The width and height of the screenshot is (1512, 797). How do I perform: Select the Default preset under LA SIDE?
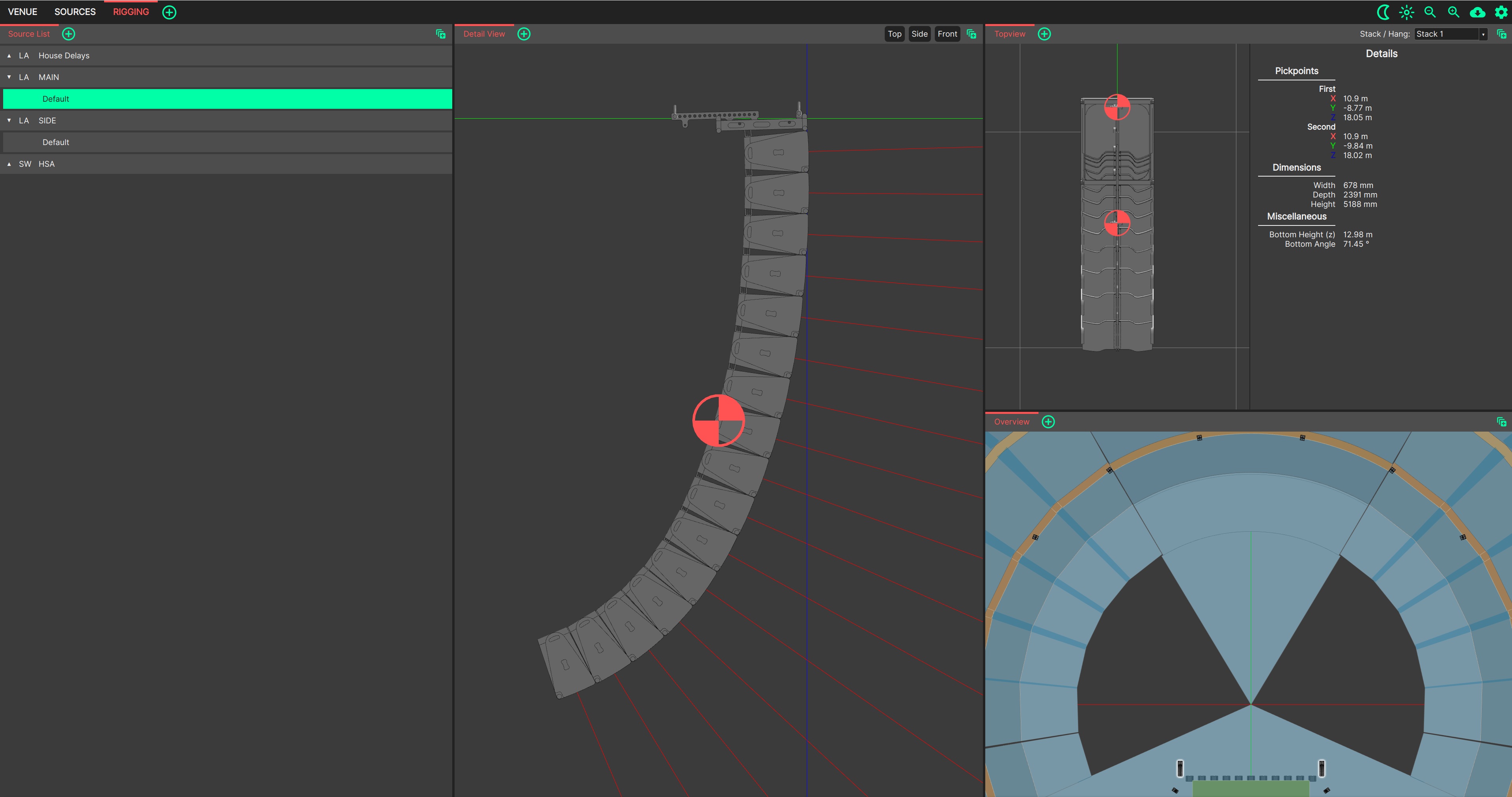pos(56,142)
